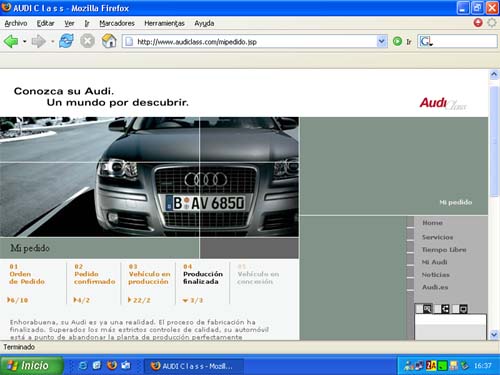Image resolution: width=500 pixels, height=375 pixels.
Task: Click the Windows Inicio start button
Action: [x=32, y=366]
